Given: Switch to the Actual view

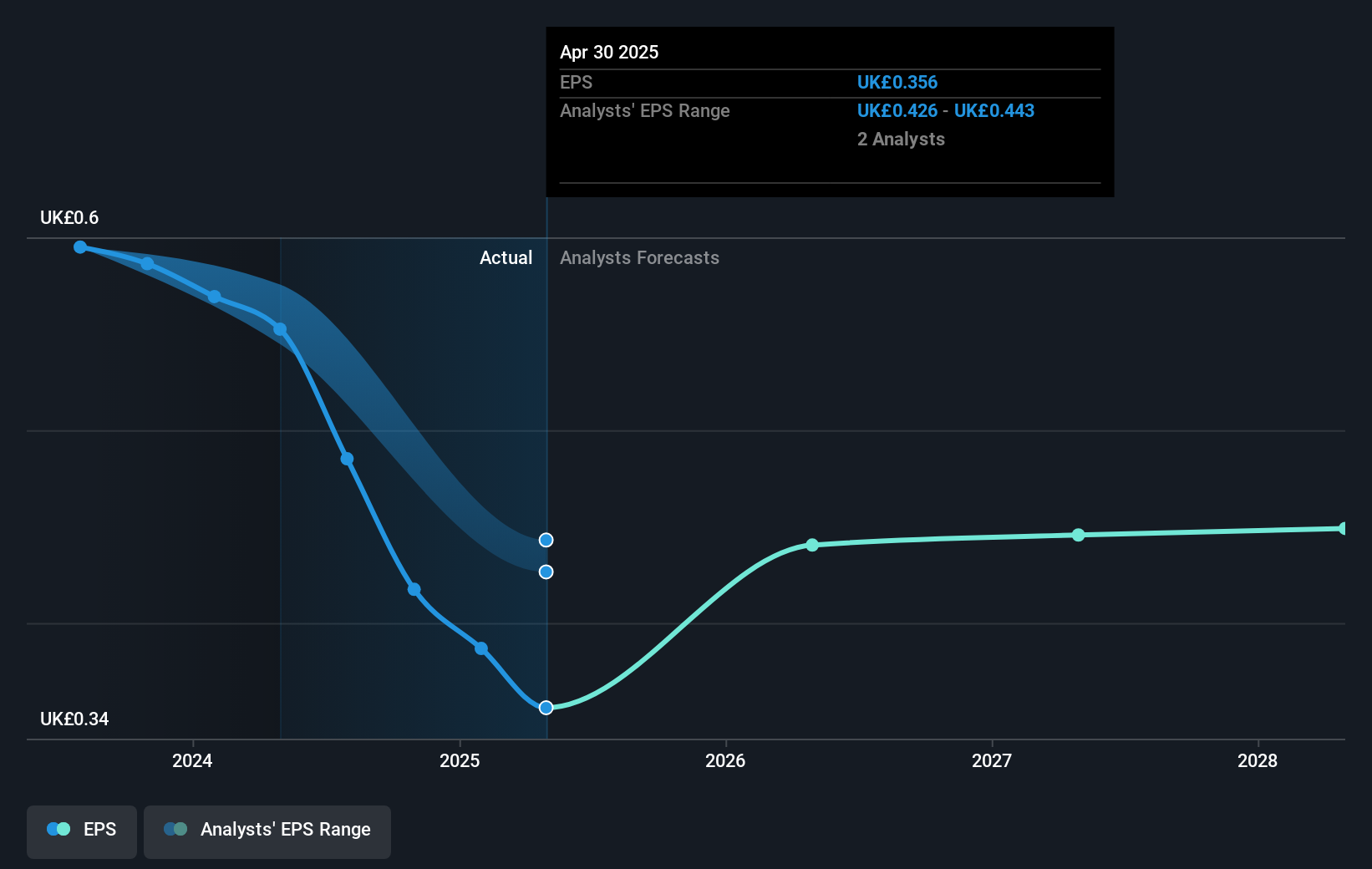Looking at the screenshot, I should pos(506,257).
